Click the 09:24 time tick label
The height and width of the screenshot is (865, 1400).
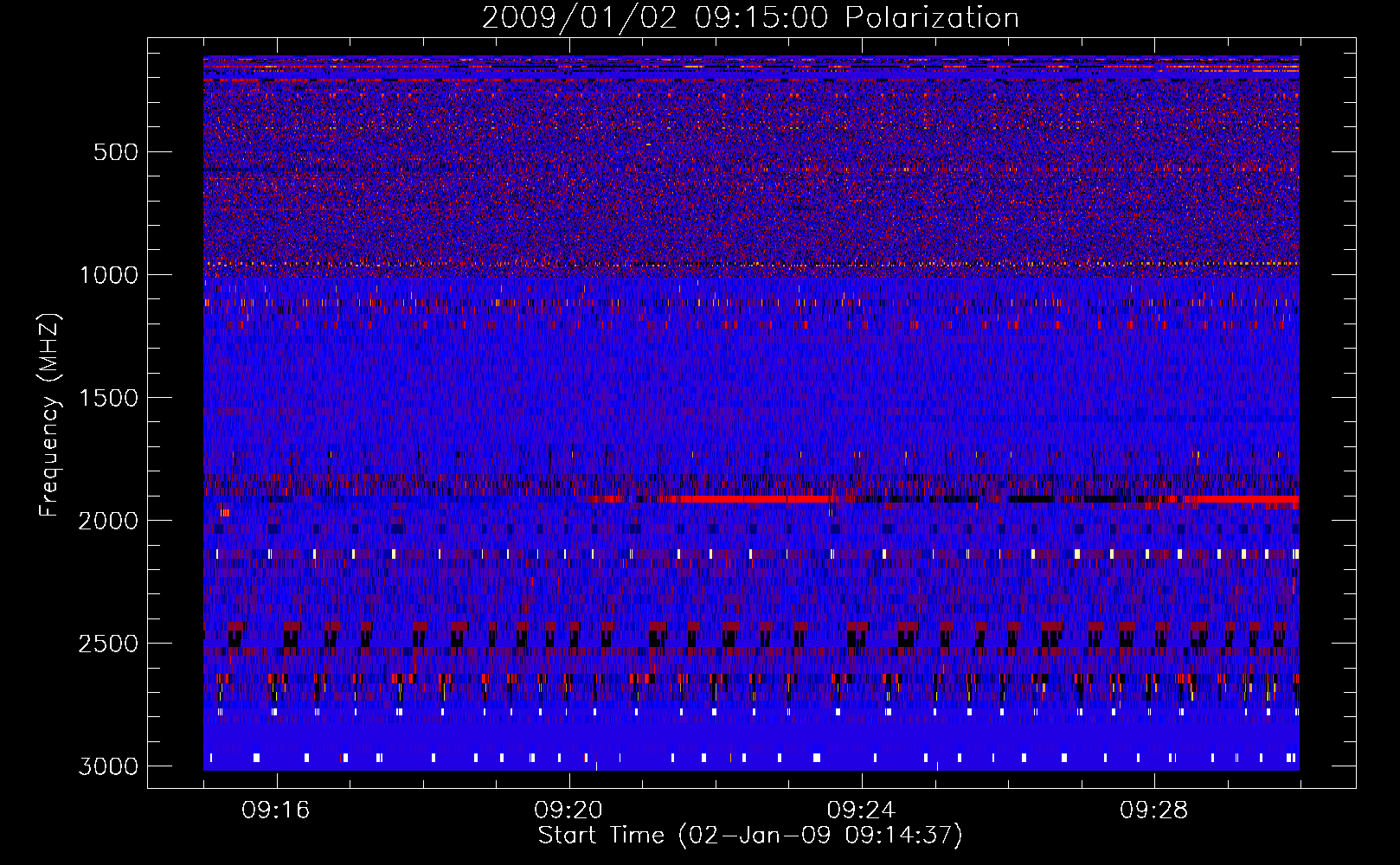(x=861, y=811)
